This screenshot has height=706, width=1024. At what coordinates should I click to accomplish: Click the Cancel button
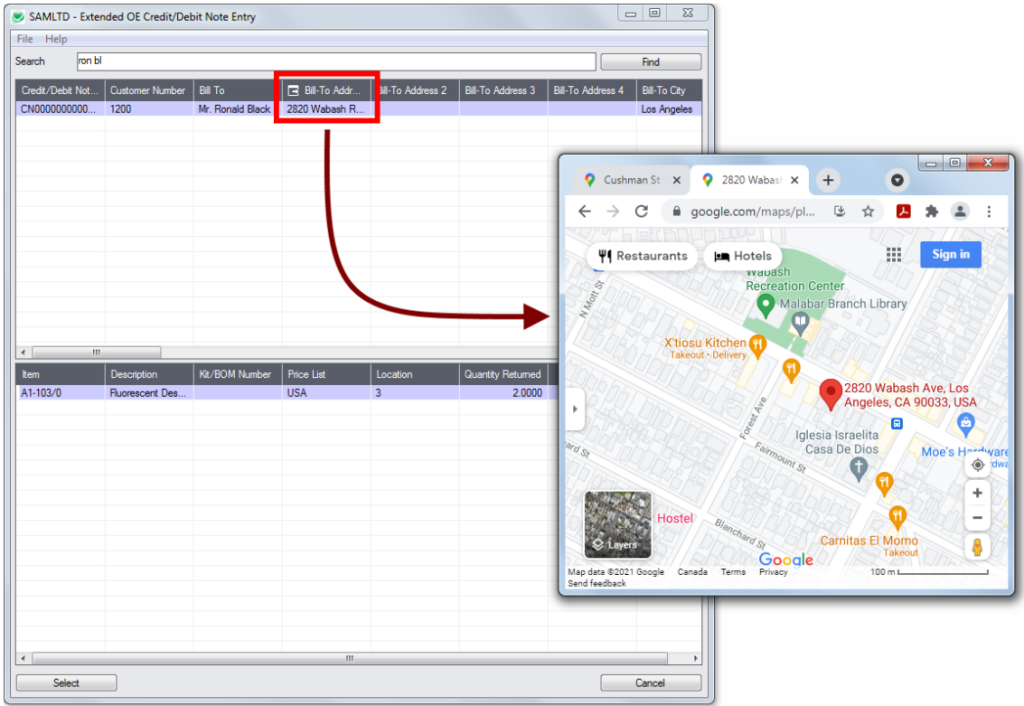point(650,683)
